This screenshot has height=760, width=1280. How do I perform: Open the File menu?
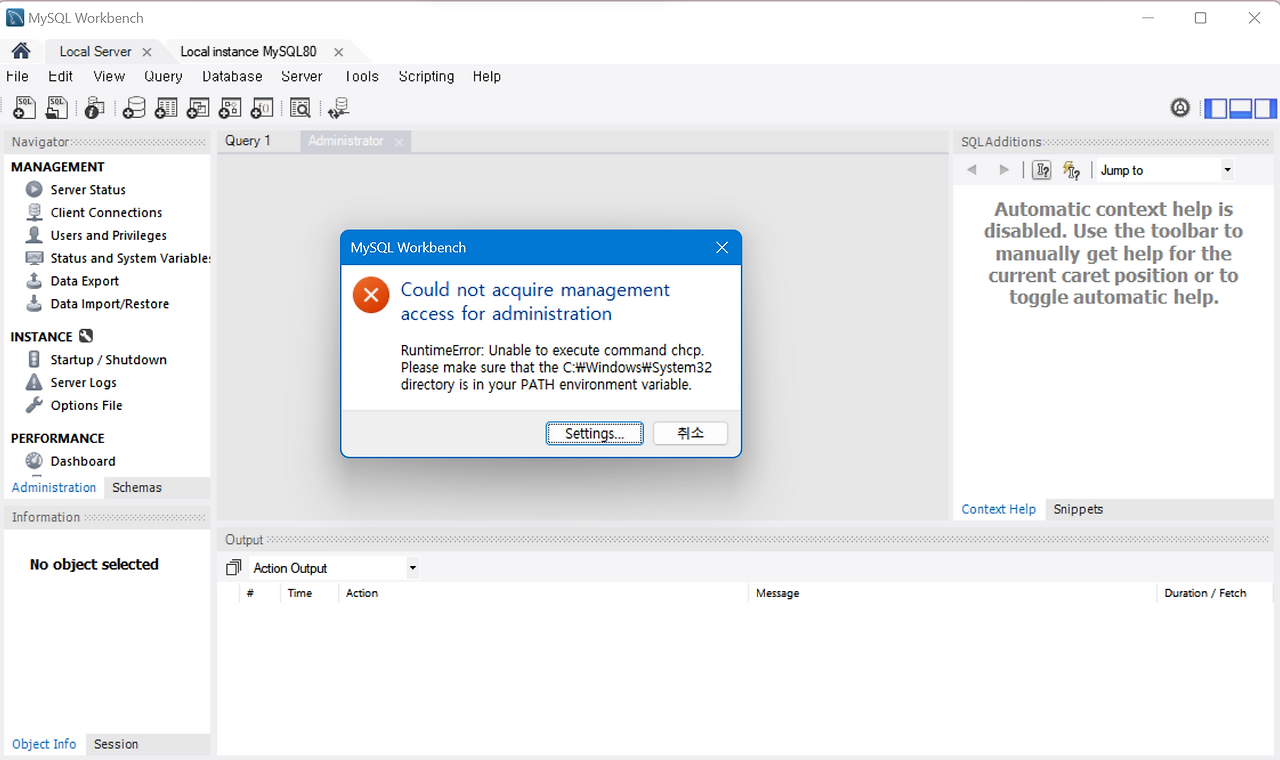pos(17,77)
